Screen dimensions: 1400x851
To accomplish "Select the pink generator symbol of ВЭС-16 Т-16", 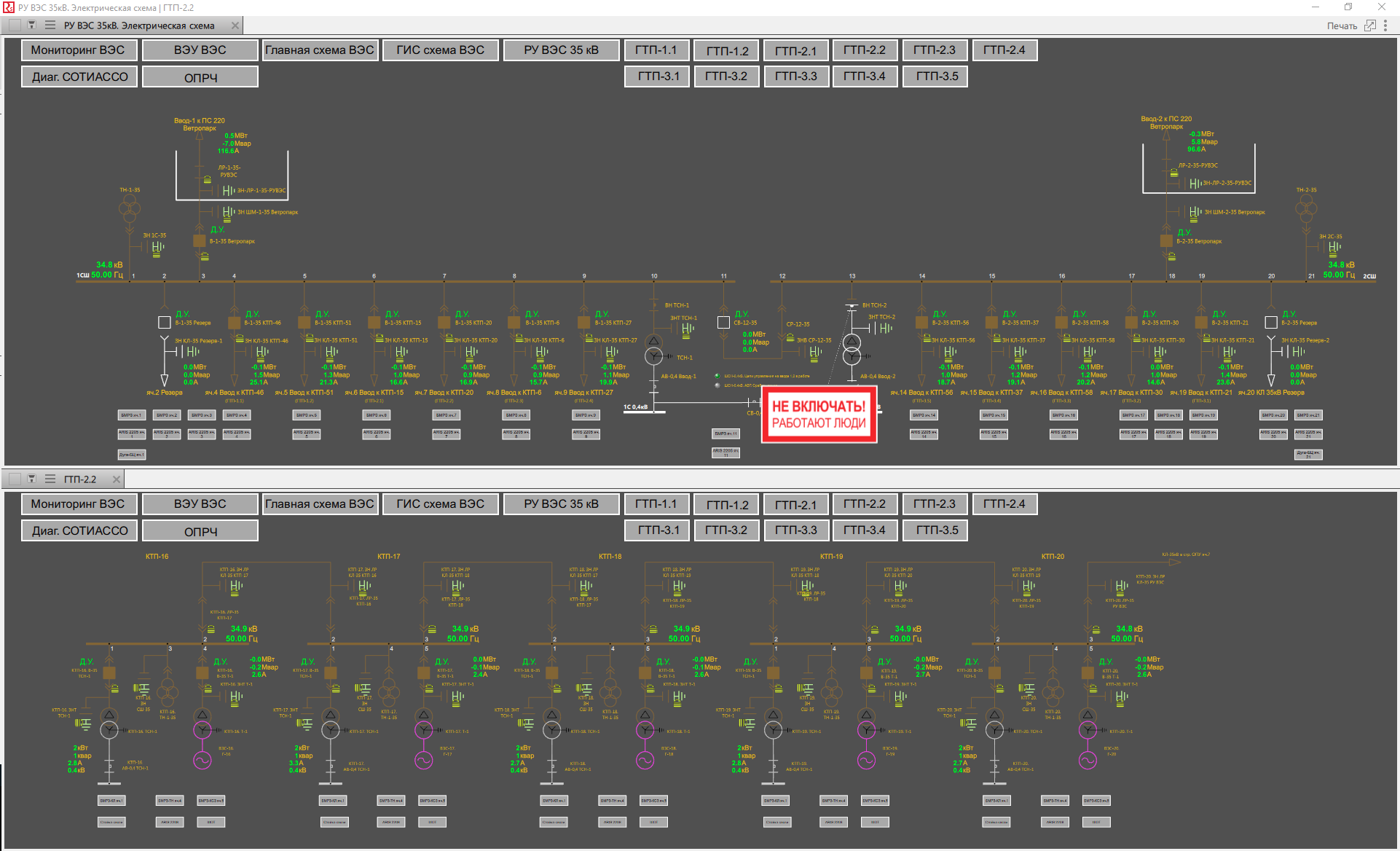I will [x=201, y=760].
